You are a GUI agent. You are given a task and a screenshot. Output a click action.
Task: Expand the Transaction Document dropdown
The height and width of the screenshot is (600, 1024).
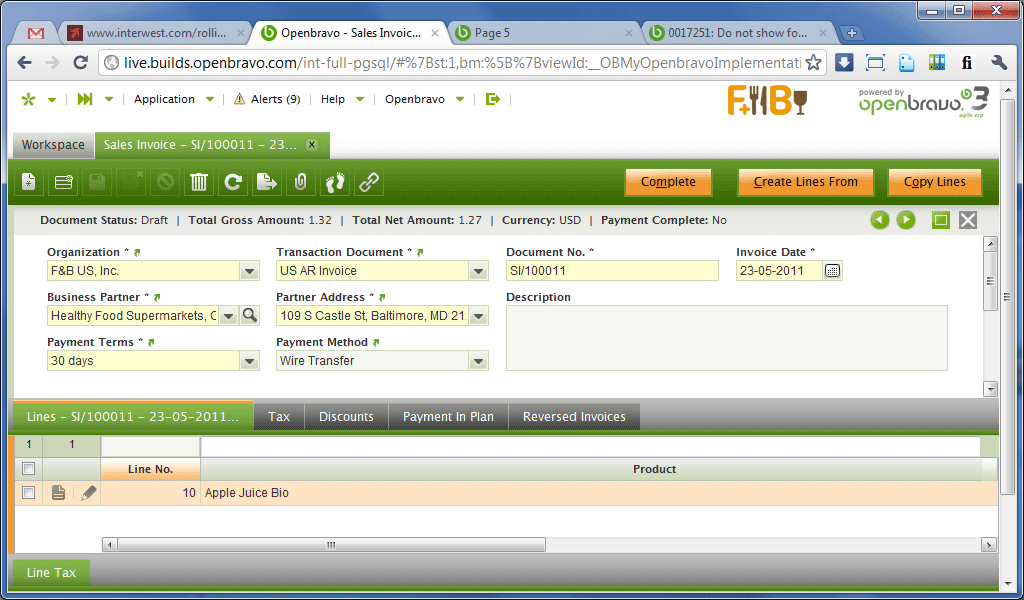coord(479,271)
